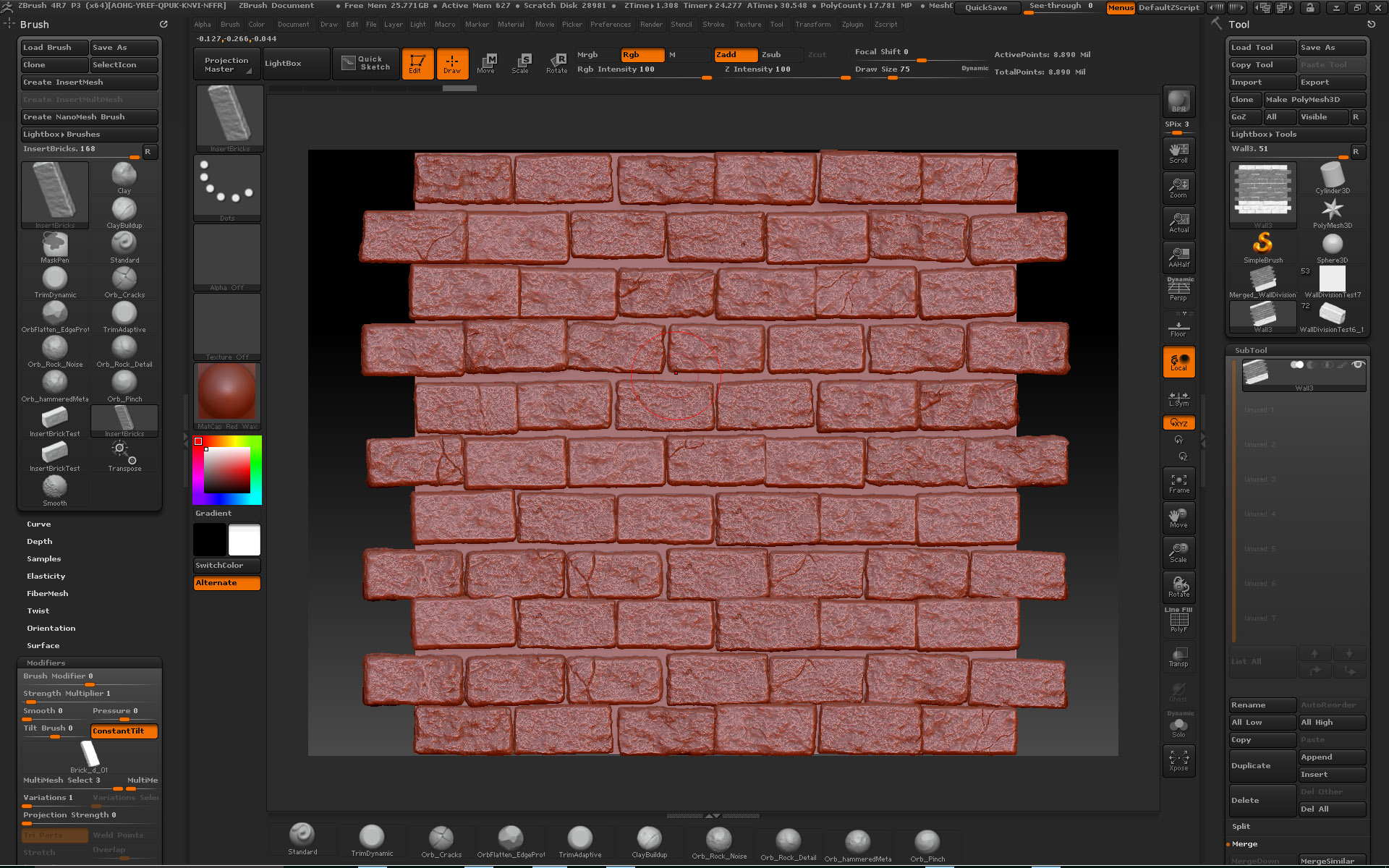
Task: Select the SimpleBrush tool thumbnail
Action: click(1263, 247)
